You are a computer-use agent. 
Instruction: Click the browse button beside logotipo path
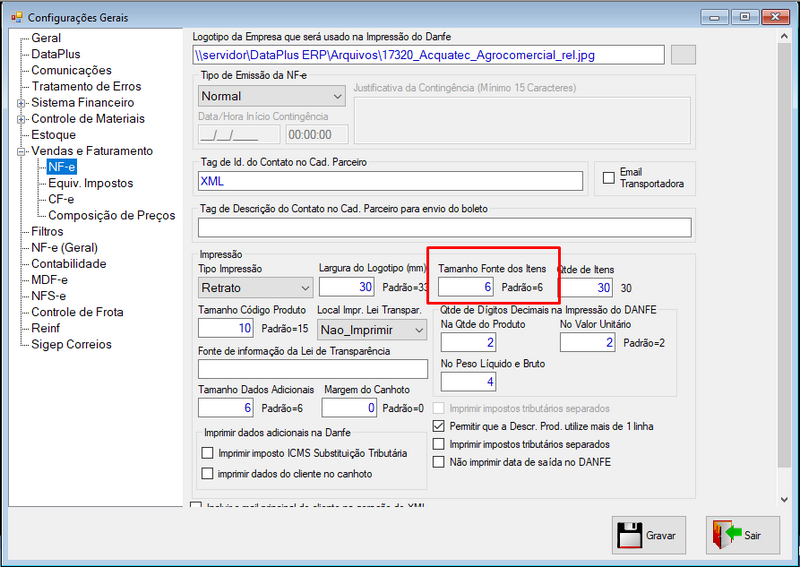click(x=683, y=55)
